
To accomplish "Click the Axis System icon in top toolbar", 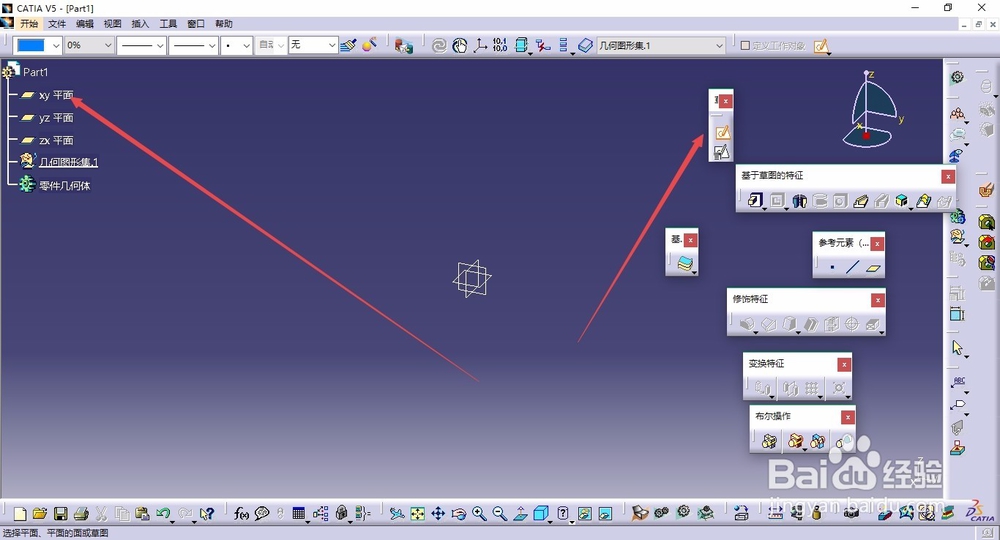I will pos(480,45).
